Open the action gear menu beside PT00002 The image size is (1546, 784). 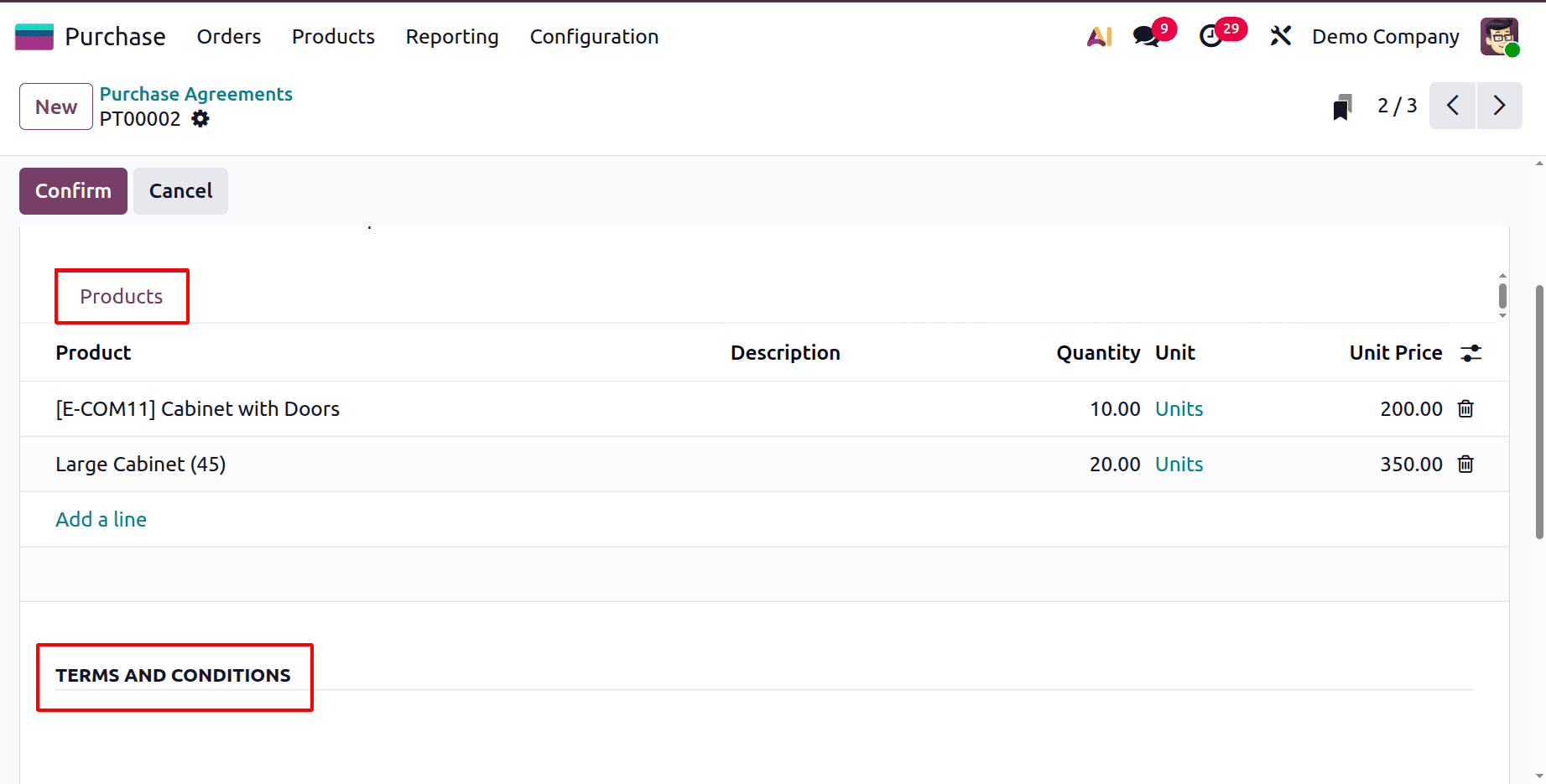pyautogui.click(x=200, y=118)
